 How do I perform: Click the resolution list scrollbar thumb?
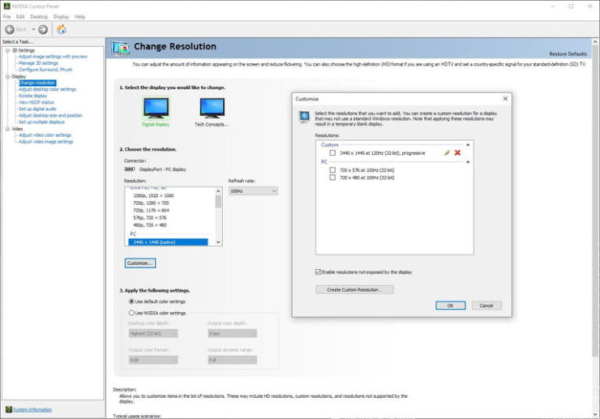click(218, 201)
